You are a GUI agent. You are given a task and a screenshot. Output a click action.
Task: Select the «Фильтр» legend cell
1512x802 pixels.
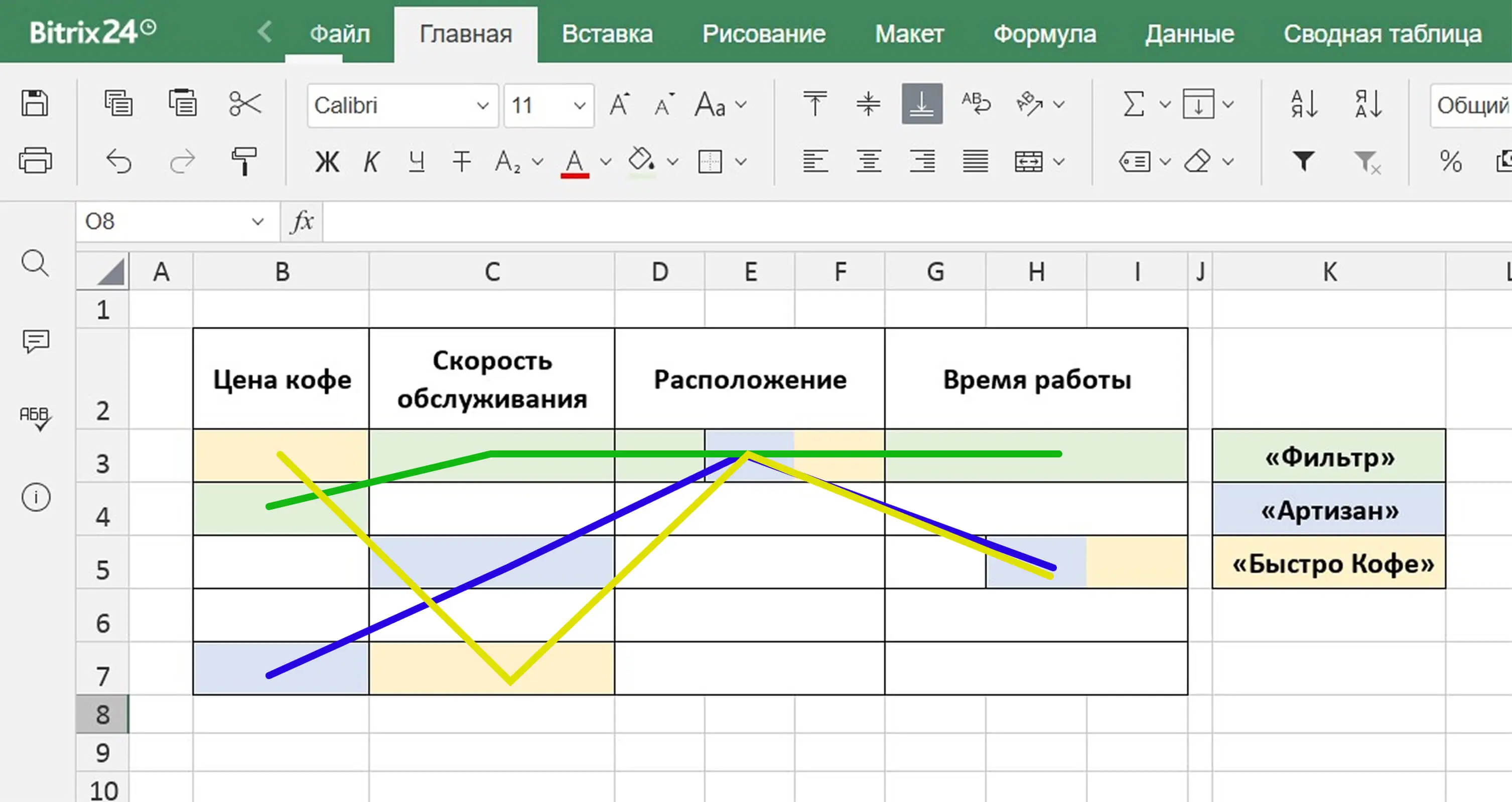pyautogui.click(x=1329, y=456)
